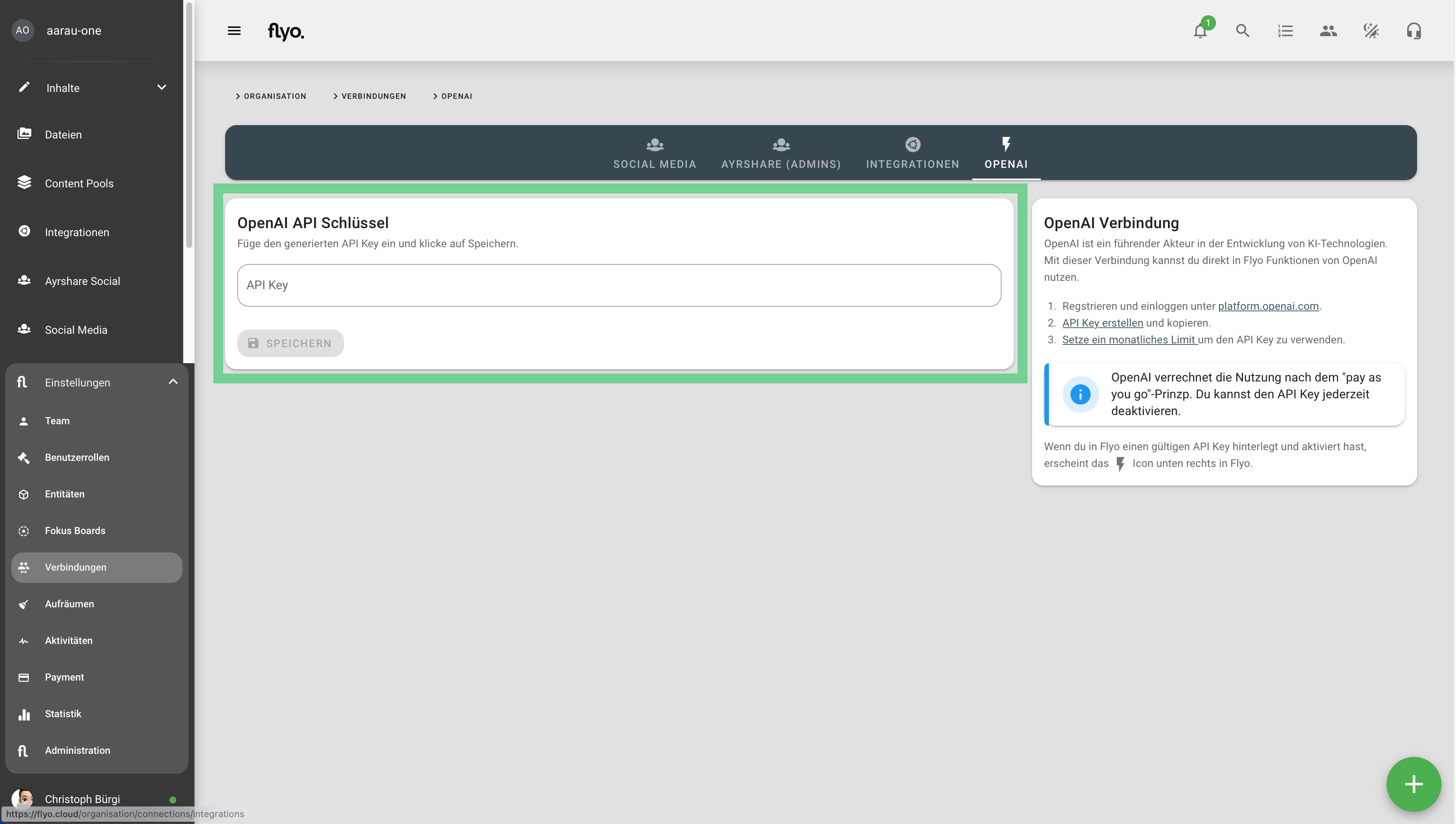Click the Aktivitäten pulse icon
The height and width of the screenshot is (824, 1456).
24,641
